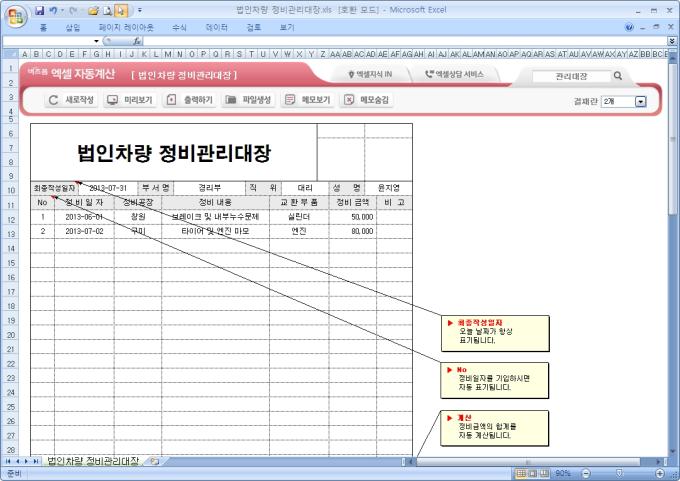Open the 결재란 2개 combo box dropdown
This screenshot has width=680, height=481.
[x=641, y=101]
